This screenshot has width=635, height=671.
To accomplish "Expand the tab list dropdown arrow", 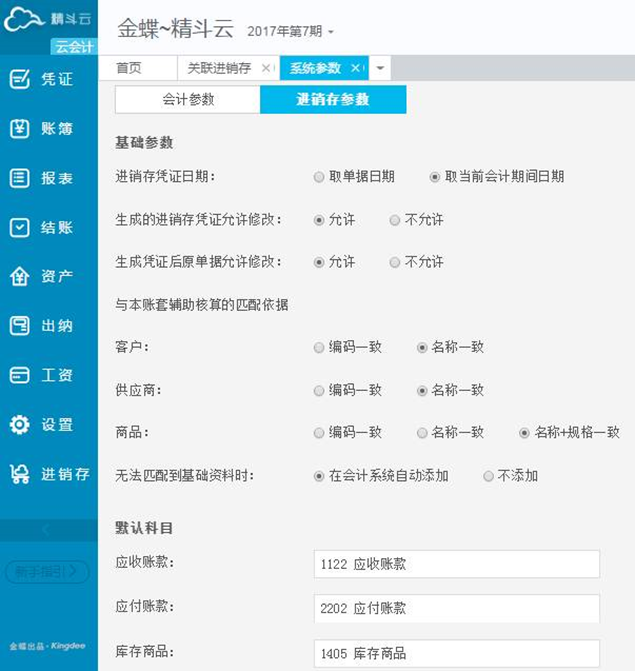I will [380, 68].
